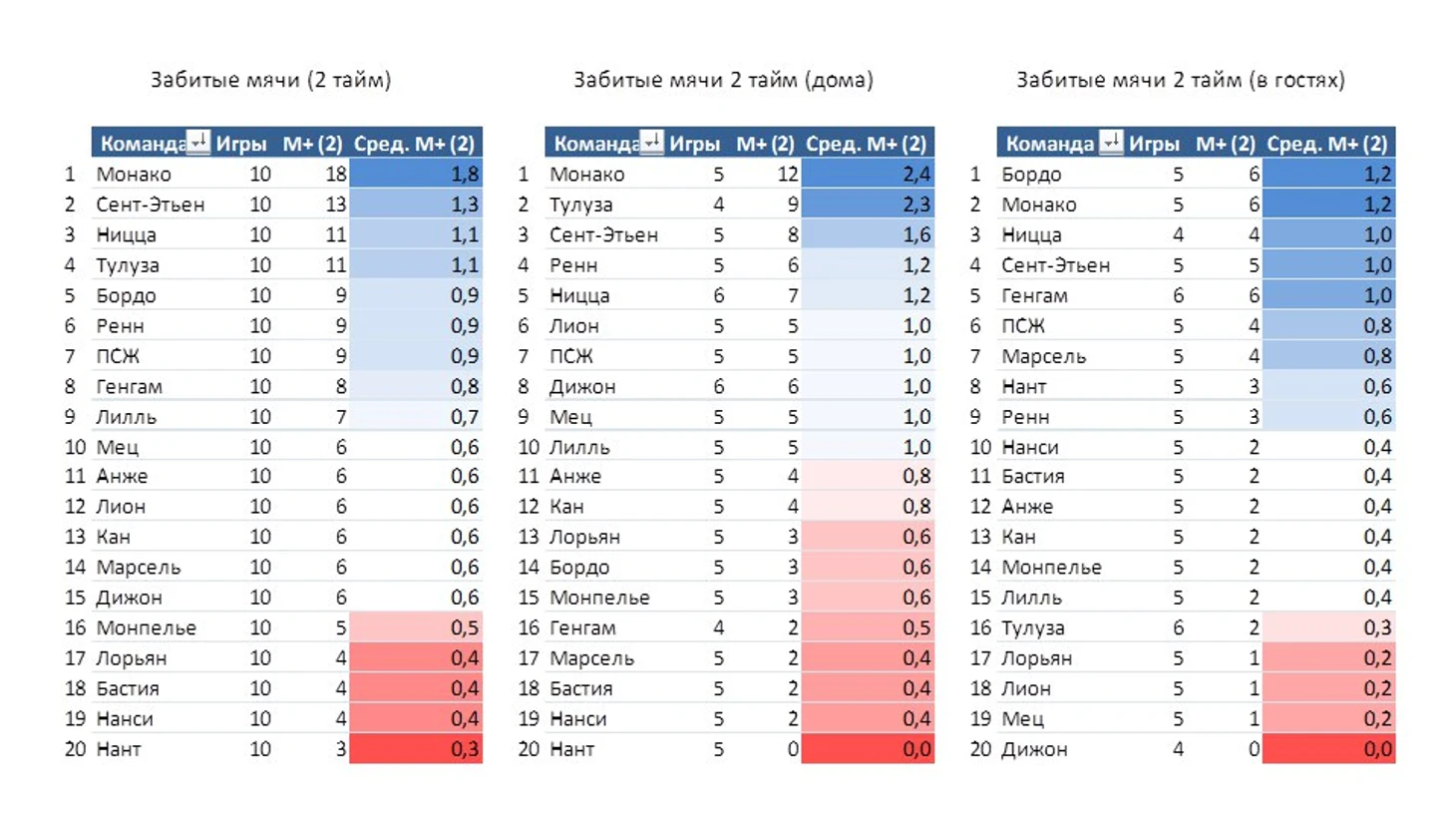Select the Сент-Этьен cell in the first table
The height and width of the screenshot is (819, 1456).
point(150,205)
